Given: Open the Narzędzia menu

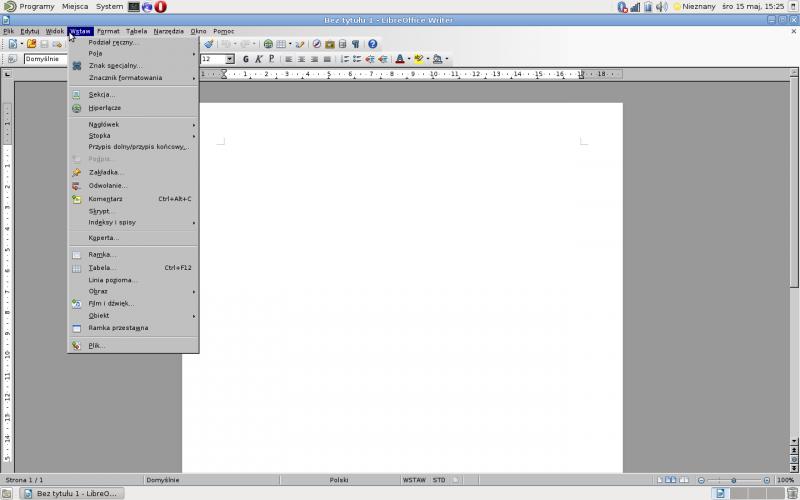Looking at the screenshot, I should tap(168, 31).
